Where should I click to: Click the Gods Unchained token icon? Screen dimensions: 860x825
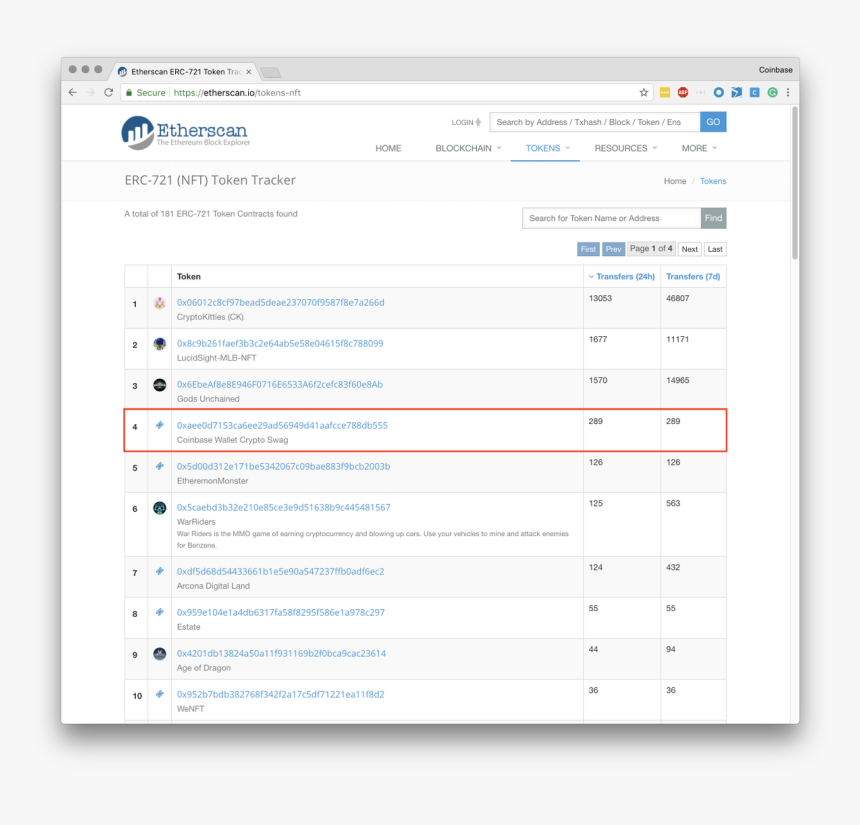160,385
